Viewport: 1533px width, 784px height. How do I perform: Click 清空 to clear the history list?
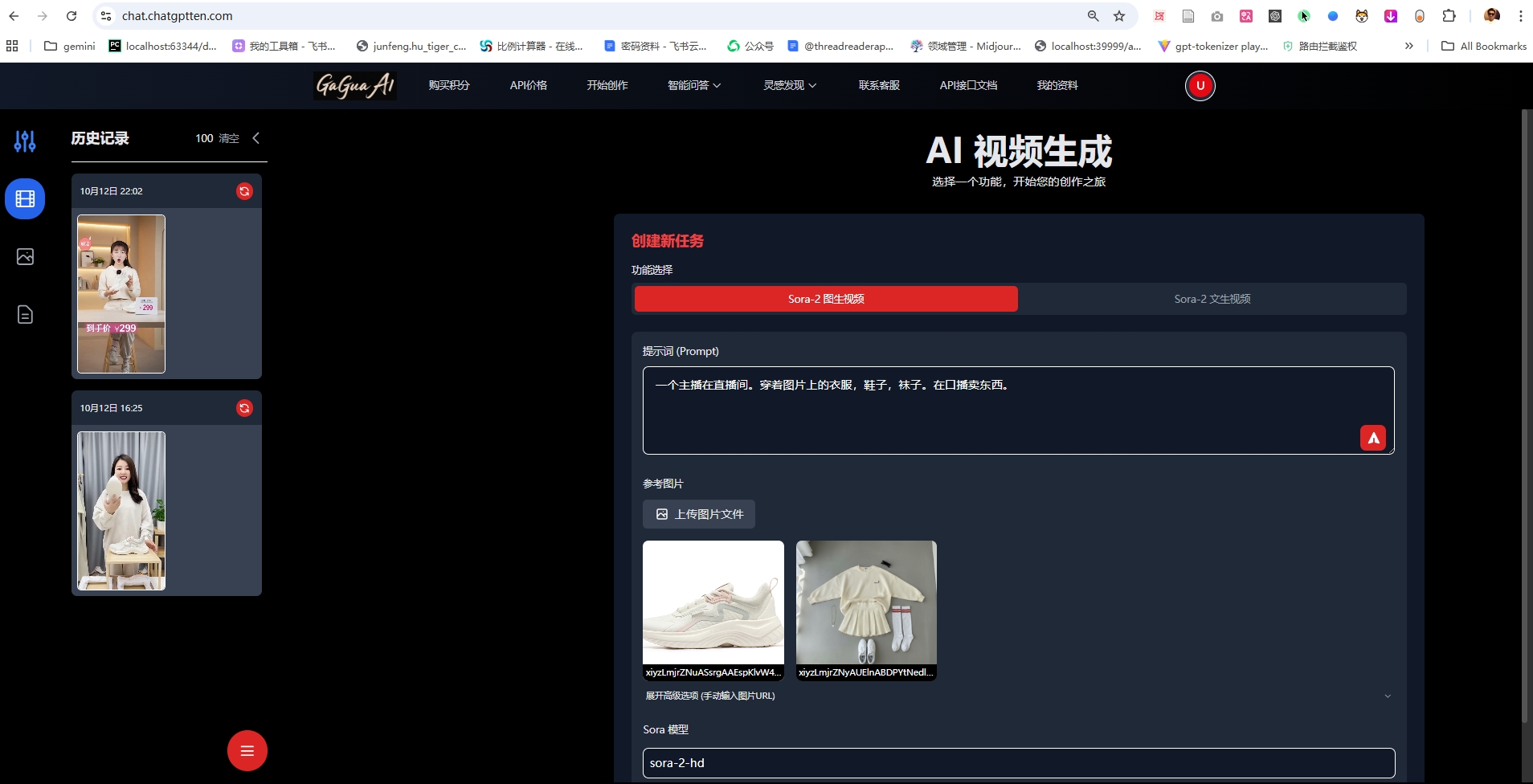pyautogui.click(x=229, y=137)
